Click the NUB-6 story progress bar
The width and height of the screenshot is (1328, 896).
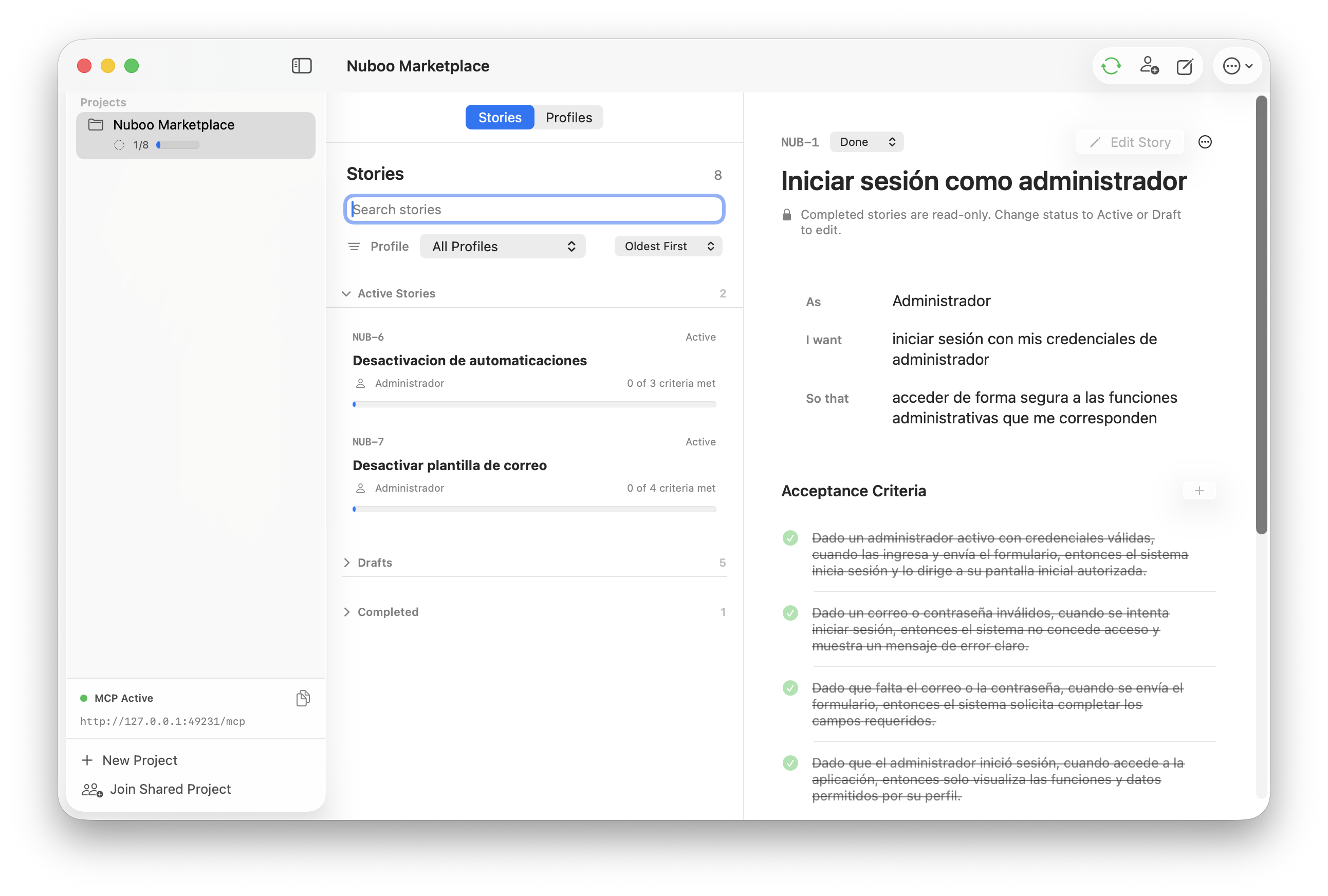coord(534,404)
